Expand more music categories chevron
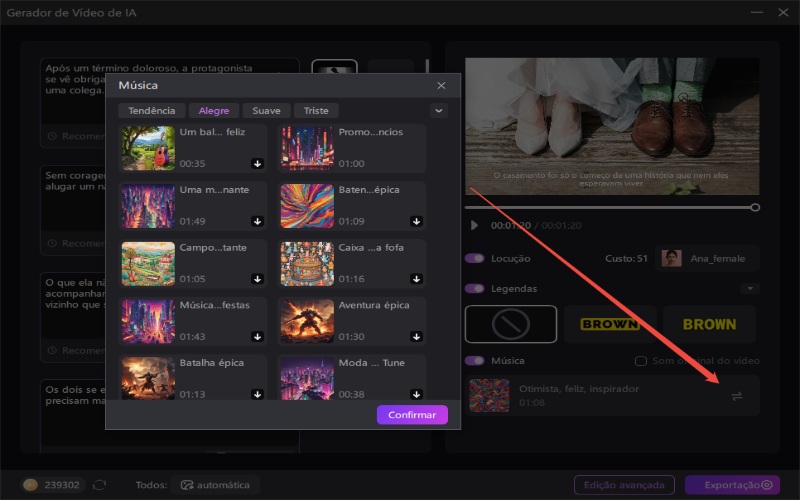Screen dimensions: 800x500 [x=439, y=111]
